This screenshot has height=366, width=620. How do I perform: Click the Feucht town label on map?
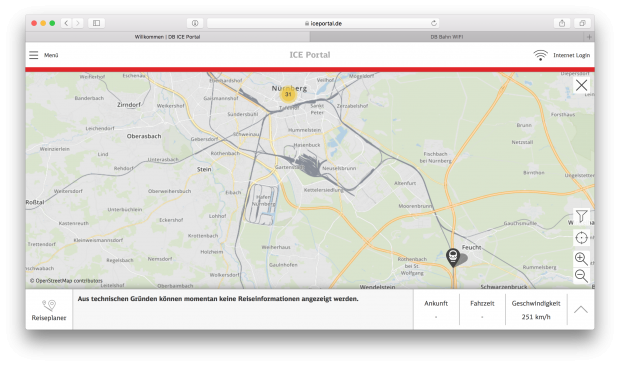pyautogui.click(x=471, y=247)
